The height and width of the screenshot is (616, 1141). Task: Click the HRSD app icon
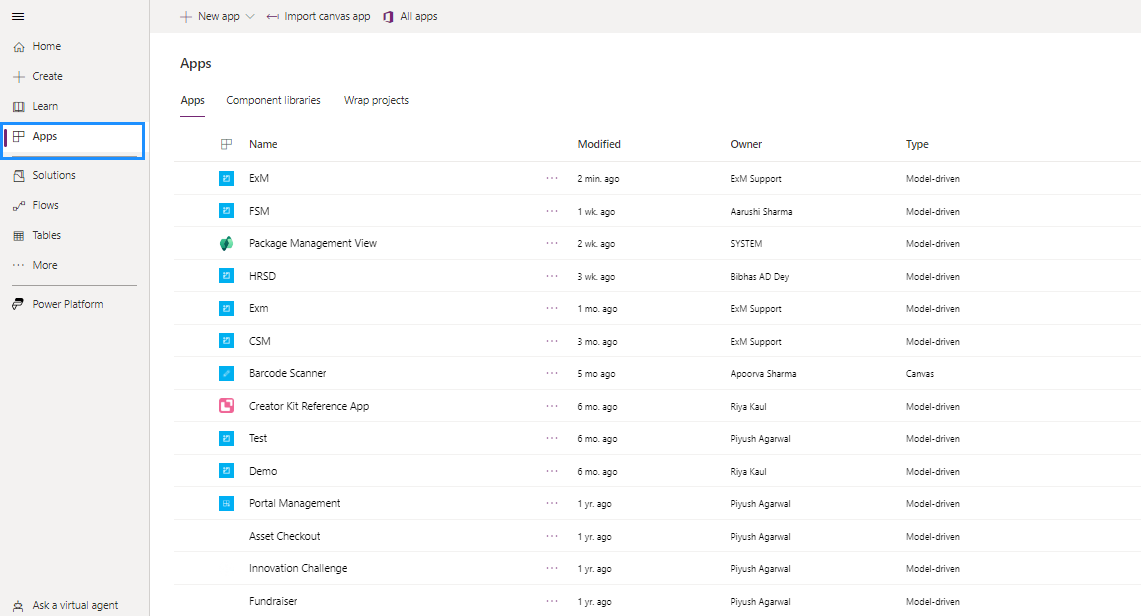pos(226,276)
